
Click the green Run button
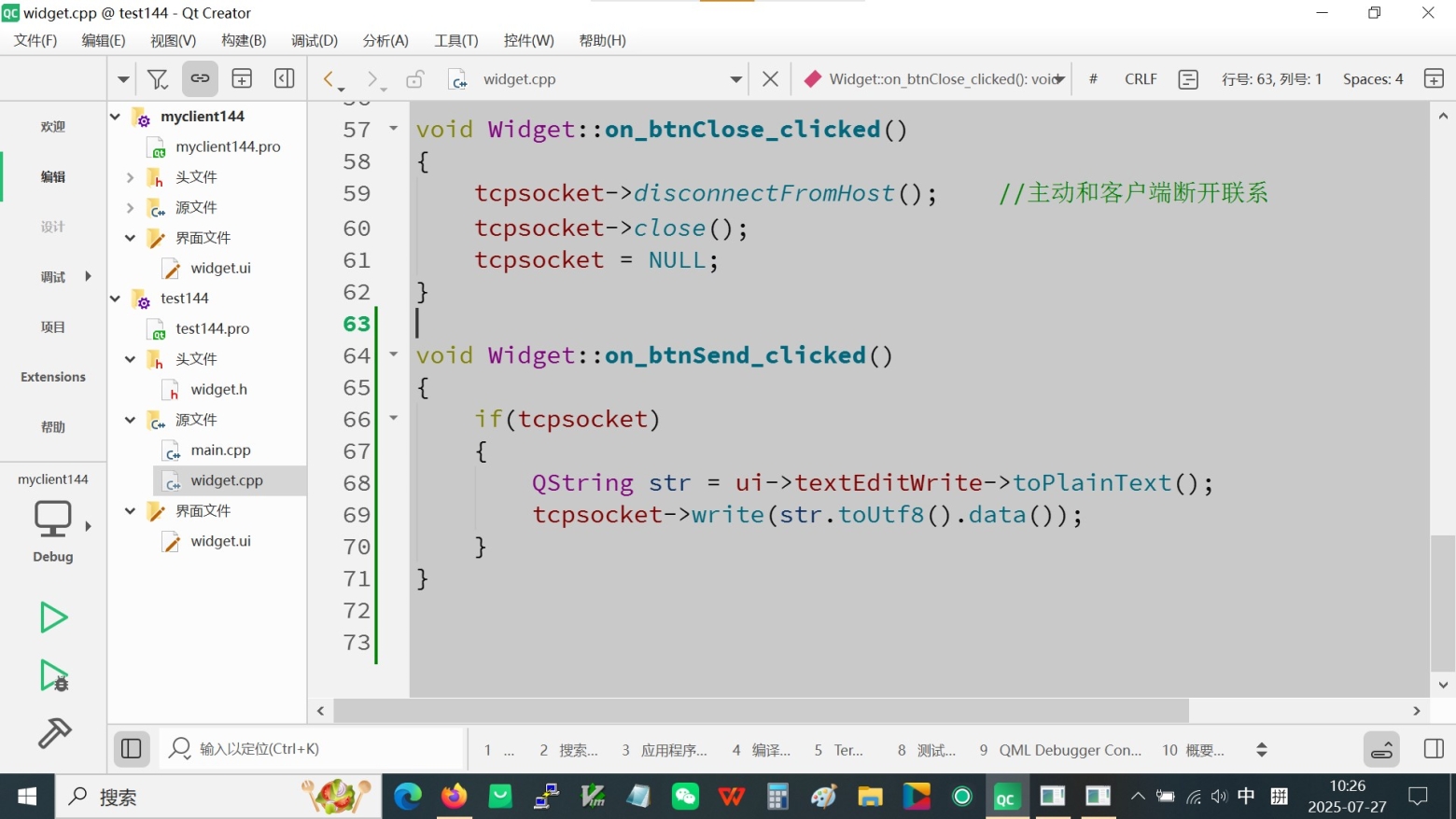53,618
